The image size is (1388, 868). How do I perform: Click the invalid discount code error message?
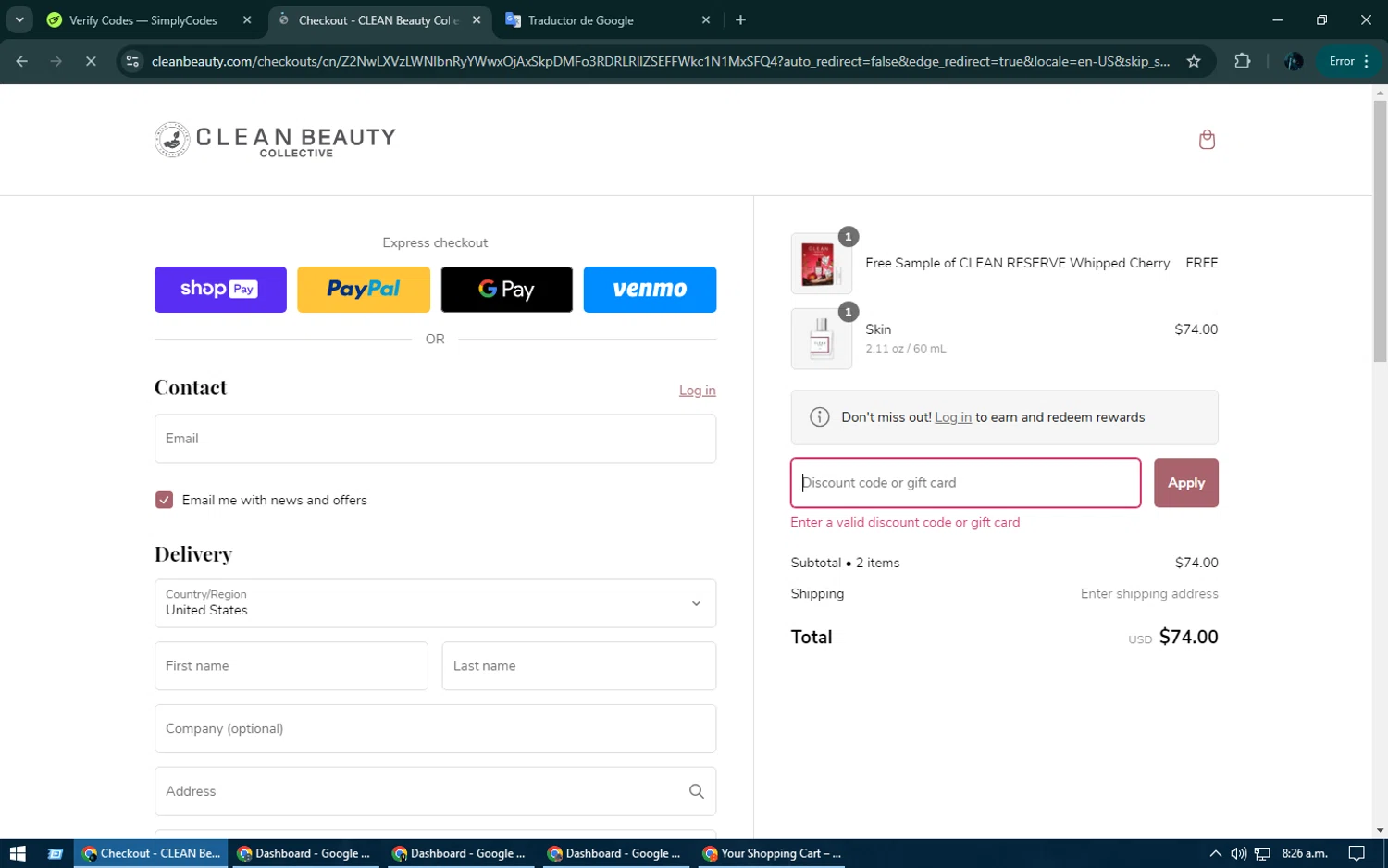click(x=905, y=523)
